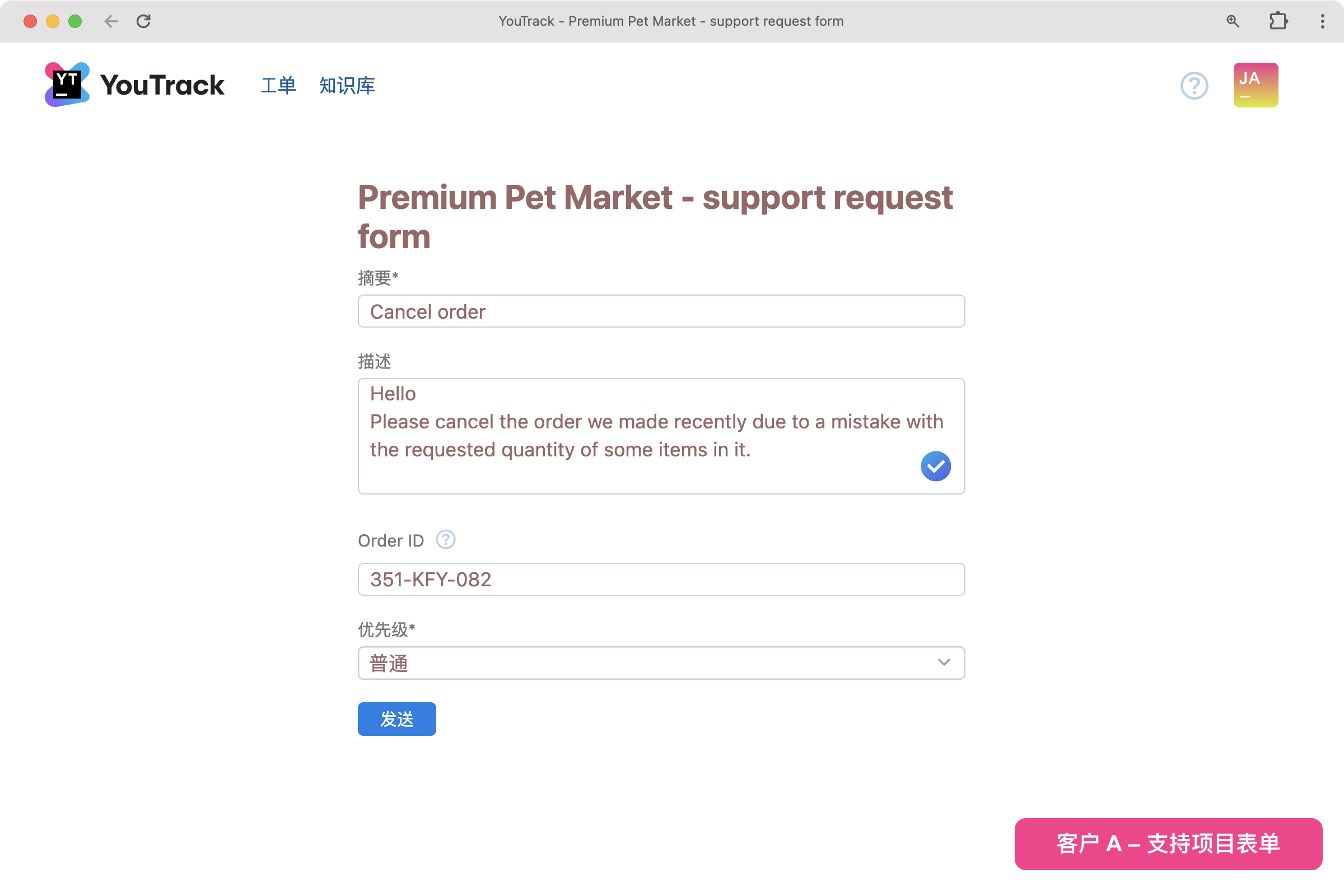
Task: Click the YouTrack logo icon
Action: point(67,85)
